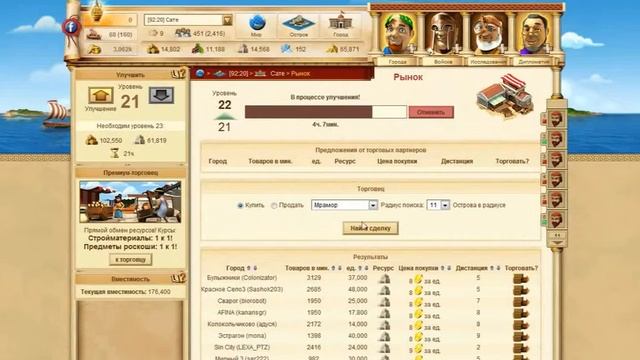The image size is (640, 360).
Task: Open the Дипломатия diplomat advisor portrait
Action: (534, 34)
